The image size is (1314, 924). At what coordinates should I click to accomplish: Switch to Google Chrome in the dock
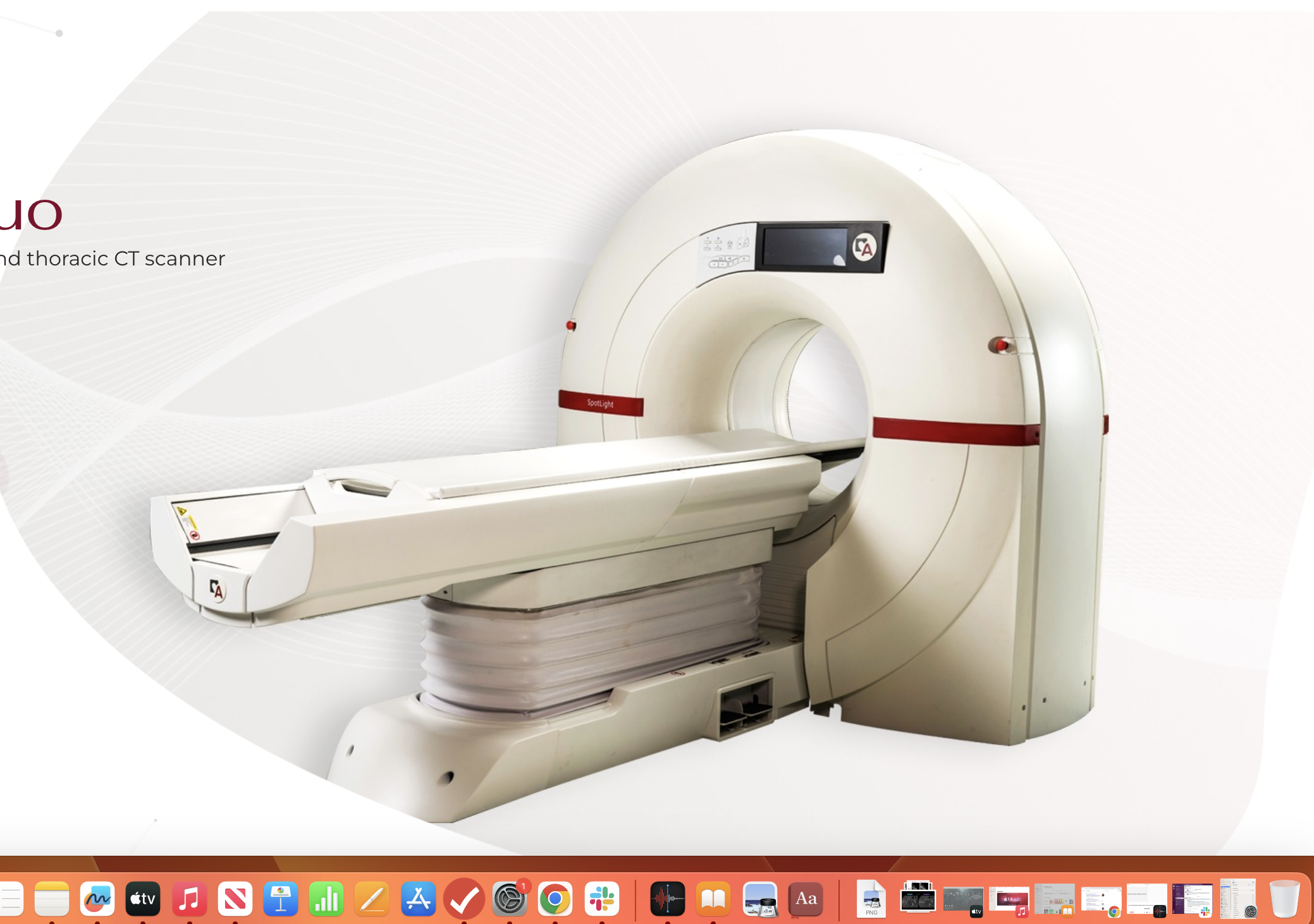pos(555,899)
